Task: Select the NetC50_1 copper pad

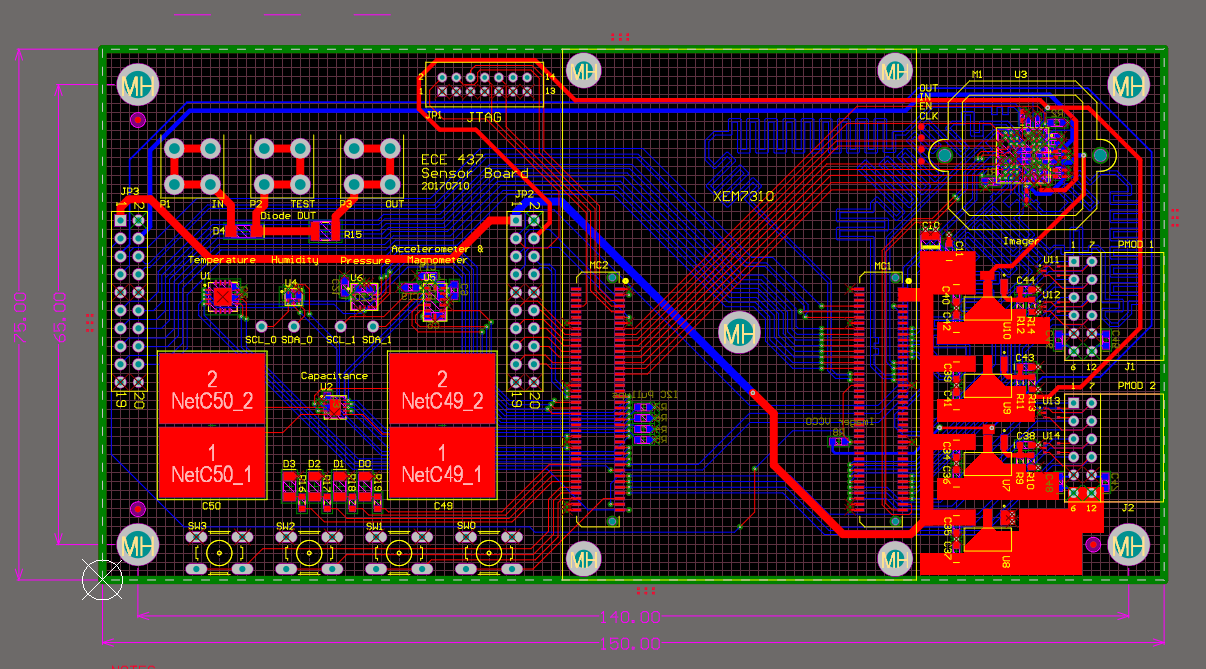Action: tap(212, 462)
